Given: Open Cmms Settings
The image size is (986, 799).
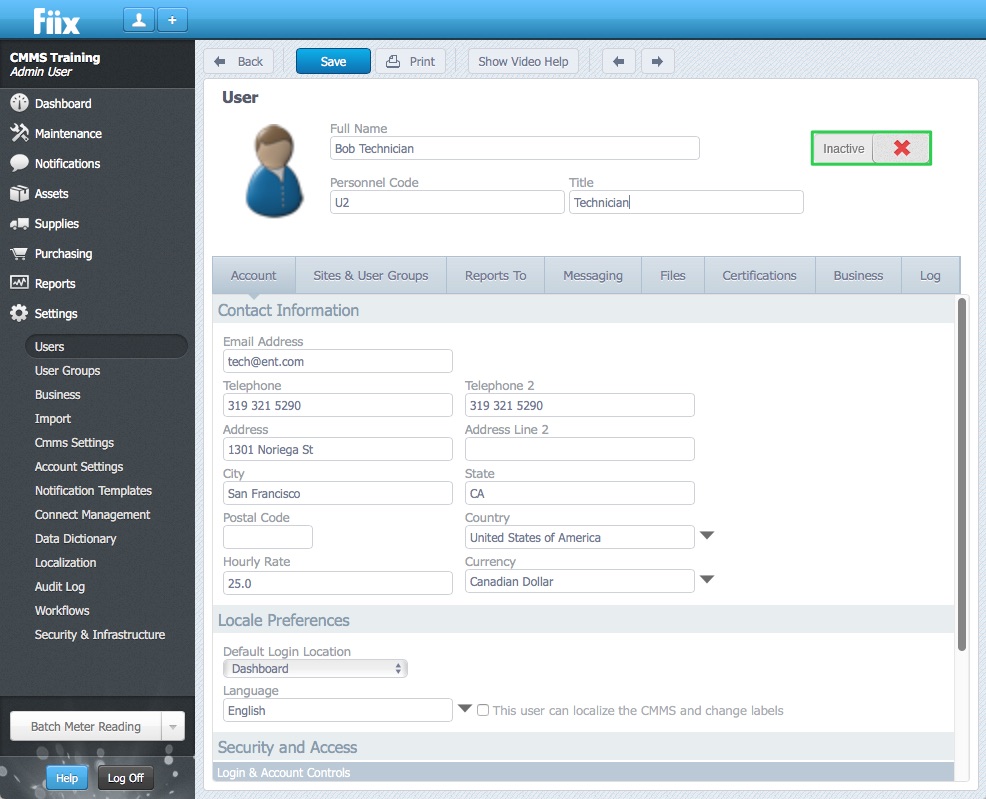Looking at the screenshot, I should click(74, 443).
